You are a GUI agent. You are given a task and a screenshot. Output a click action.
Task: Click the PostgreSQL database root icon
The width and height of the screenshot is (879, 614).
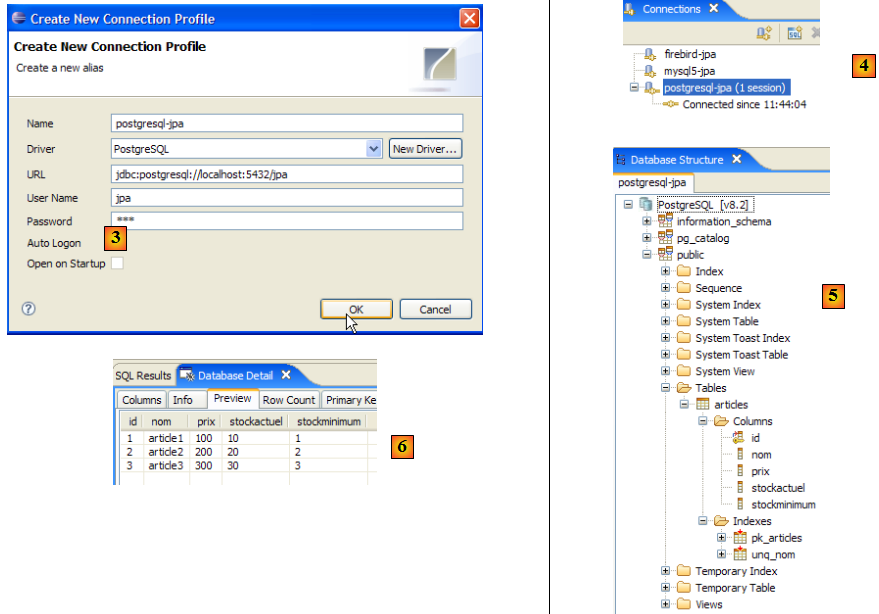tap(646, 204)
